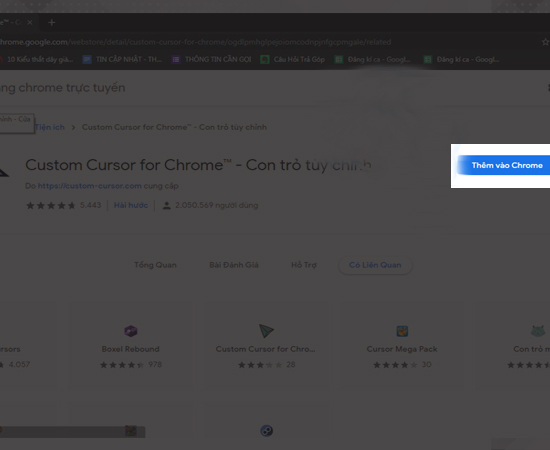Click the Boxel Rebound 978 rating stars
The image size is (550, 450).
[x=122, y=365]
